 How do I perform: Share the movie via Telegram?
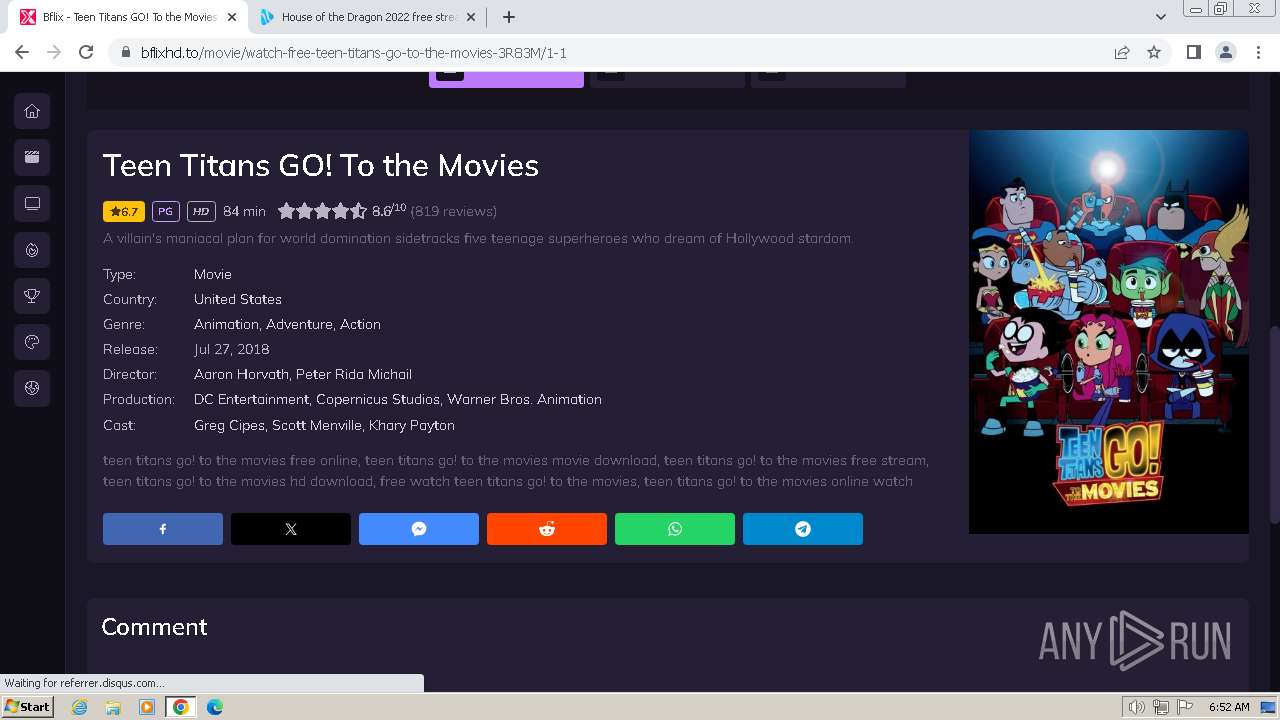pos(803,529)
